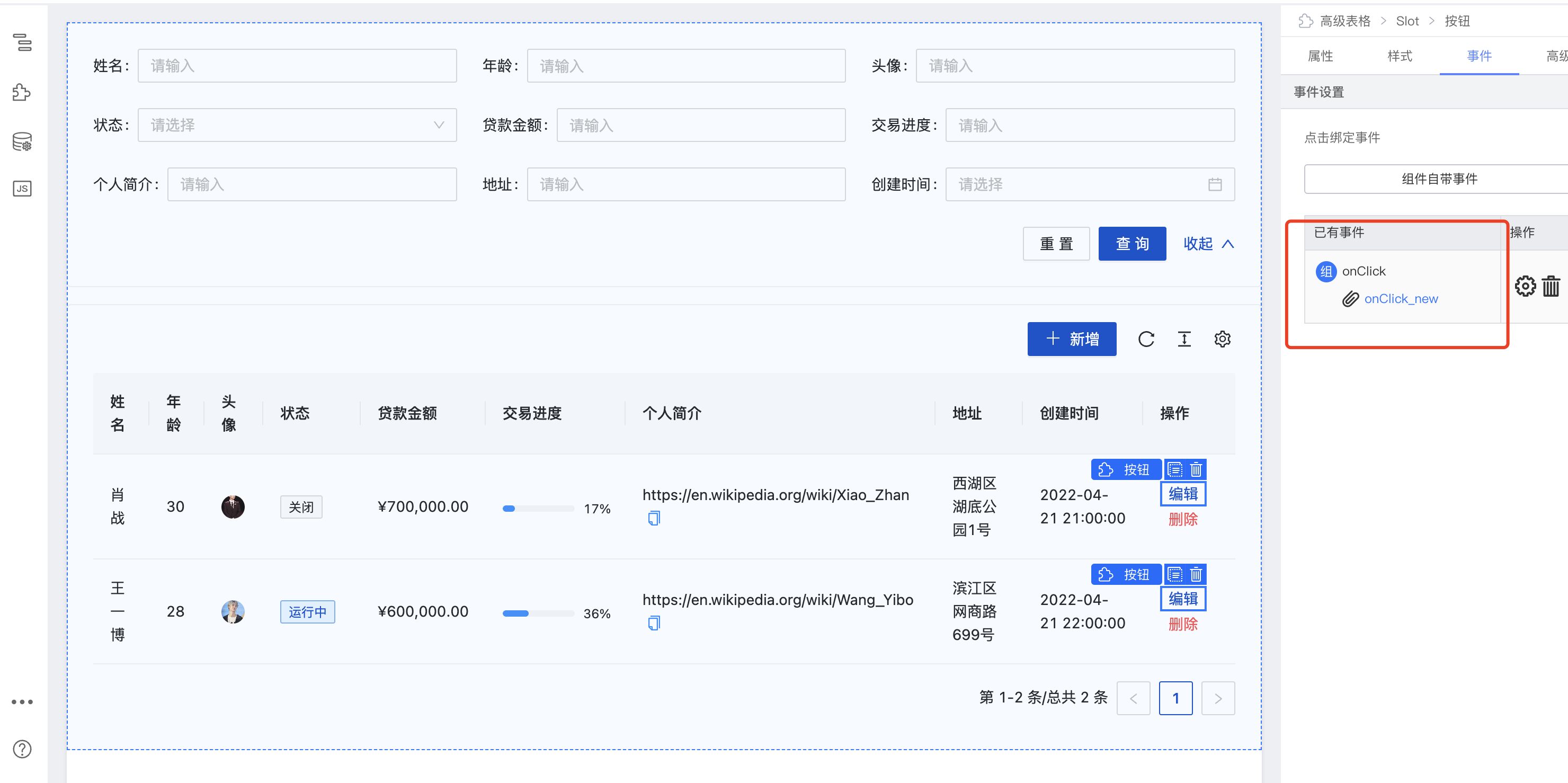The height and width of the screenshot is (783, 1568).
Task: Collapse the search form with 收起
Action: 1208,244
